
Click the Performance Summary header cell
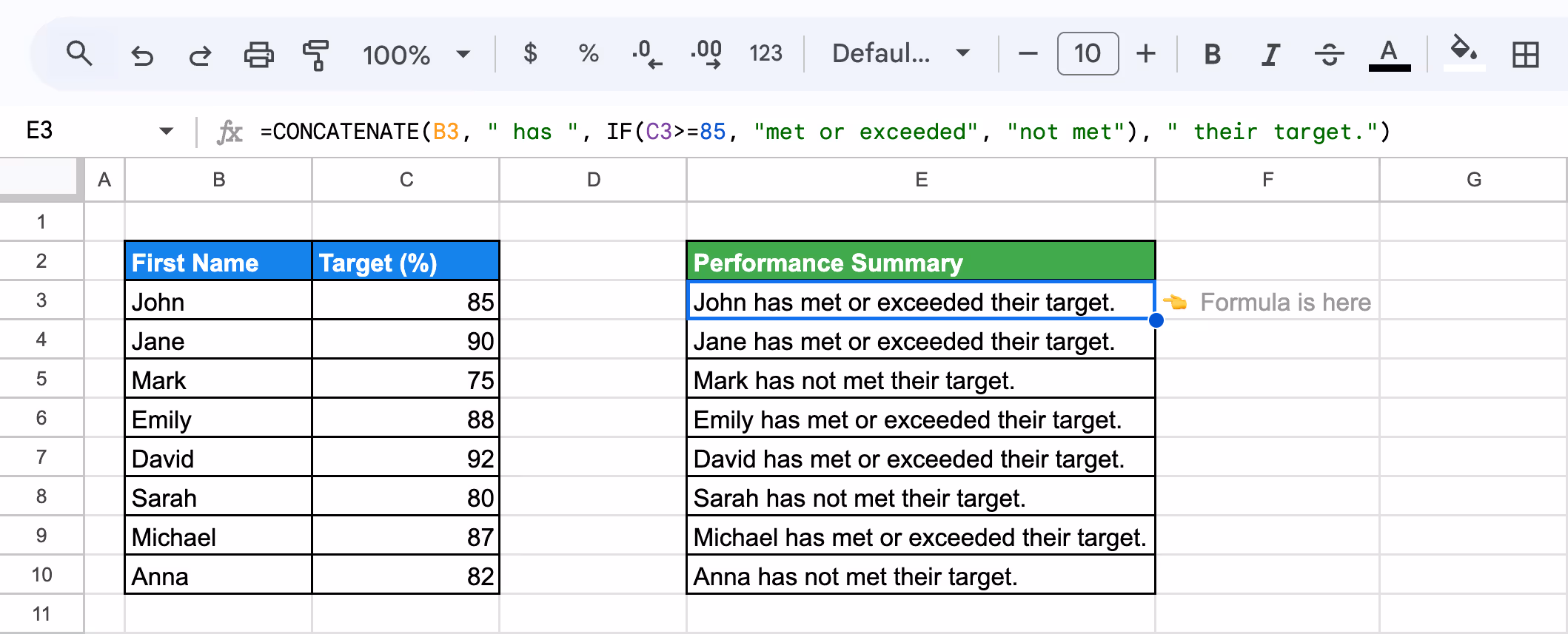click(921, 261)
